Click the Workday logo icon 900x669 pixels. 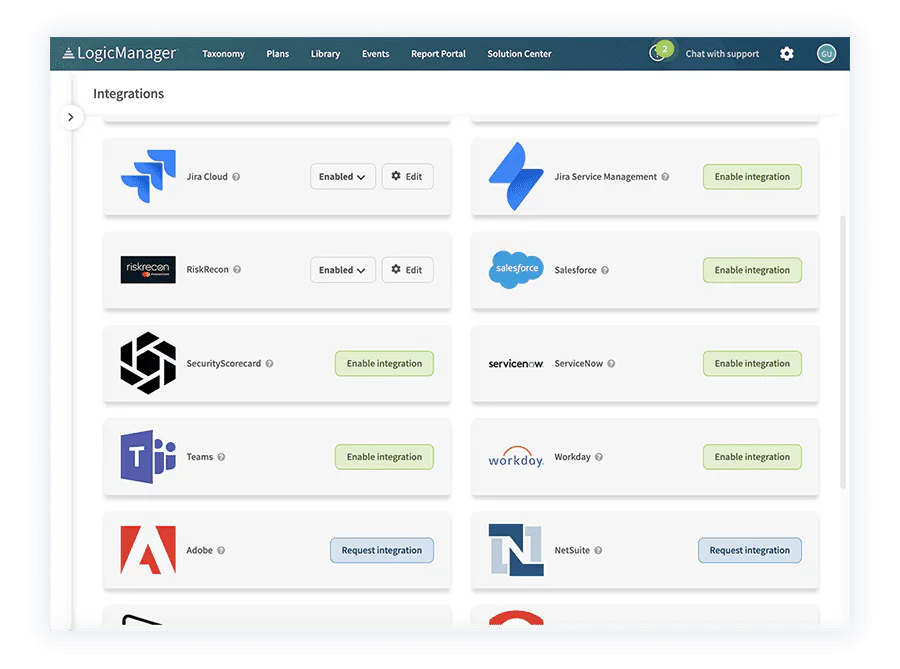coord(515,457)
